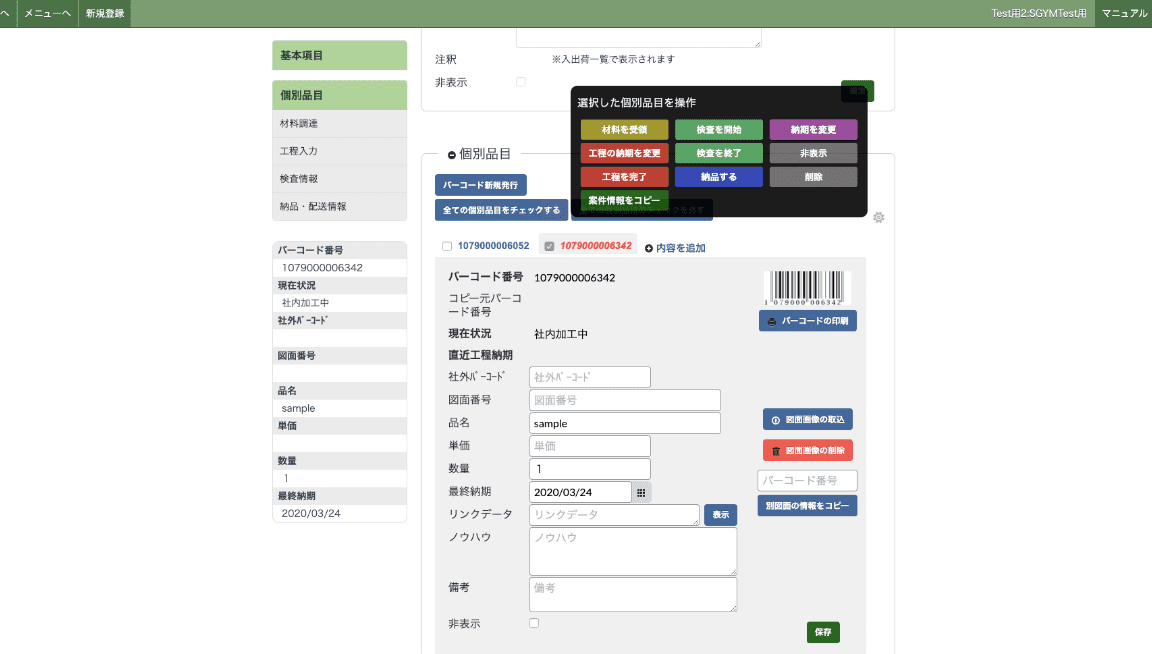Open calendar picker beside 最終納期 date
This screenshot has height=654, width=1152.
[x=642, y=492]
